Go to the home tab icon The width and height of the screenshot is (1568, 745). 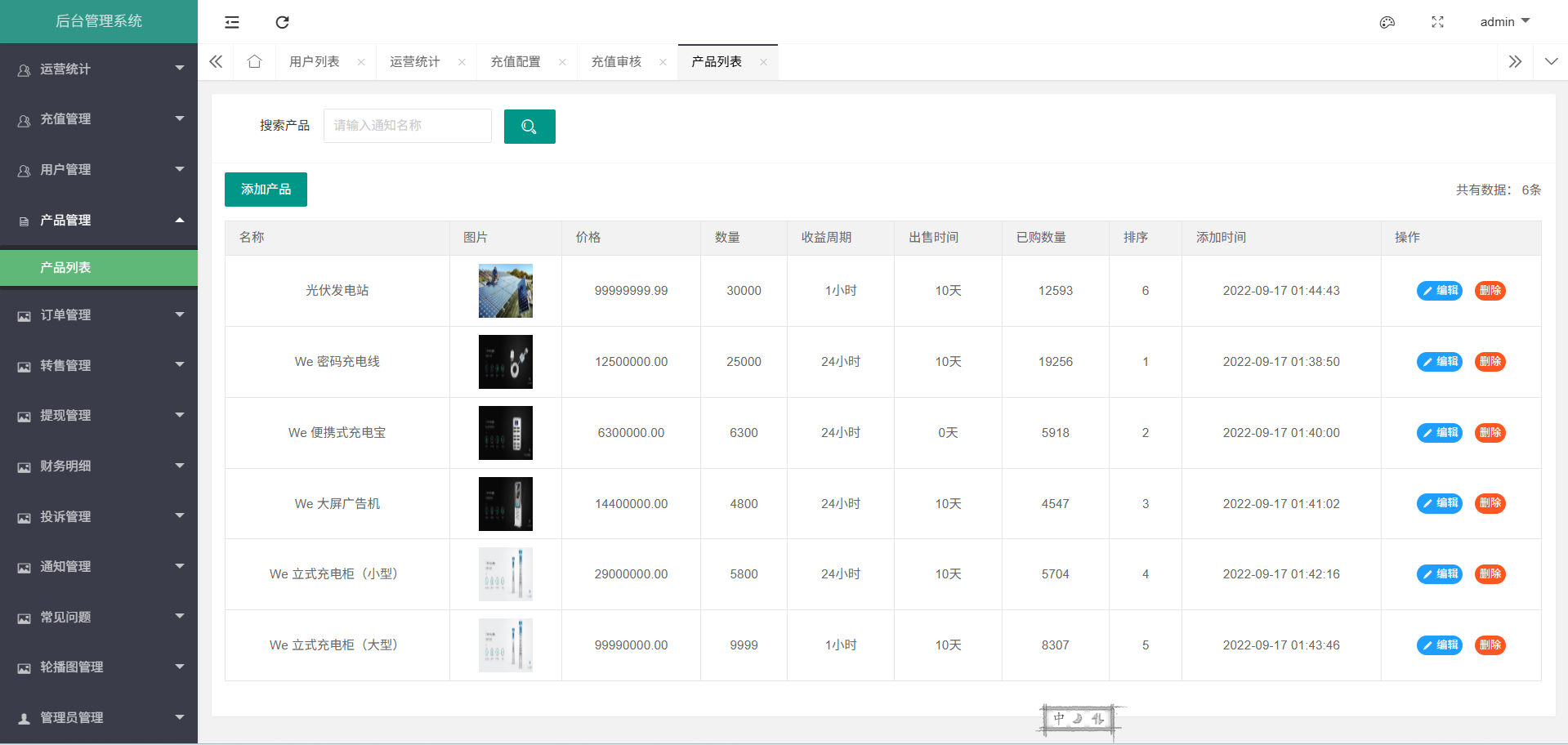[254, 62]
